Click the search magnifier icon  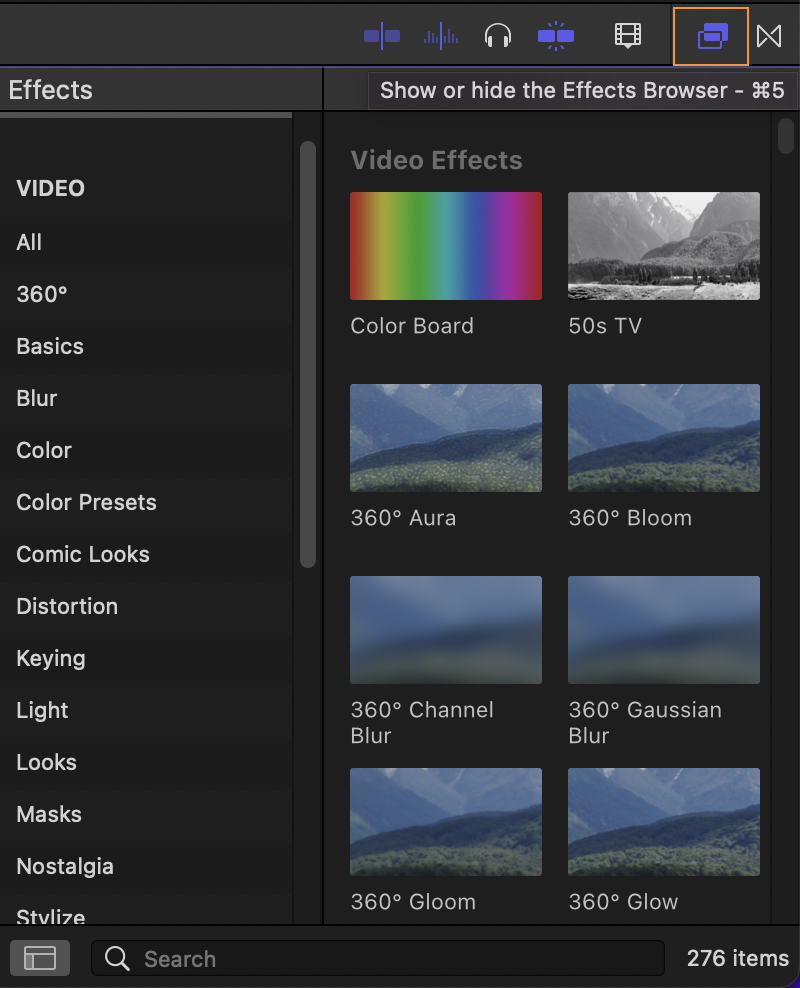point(117,958)
